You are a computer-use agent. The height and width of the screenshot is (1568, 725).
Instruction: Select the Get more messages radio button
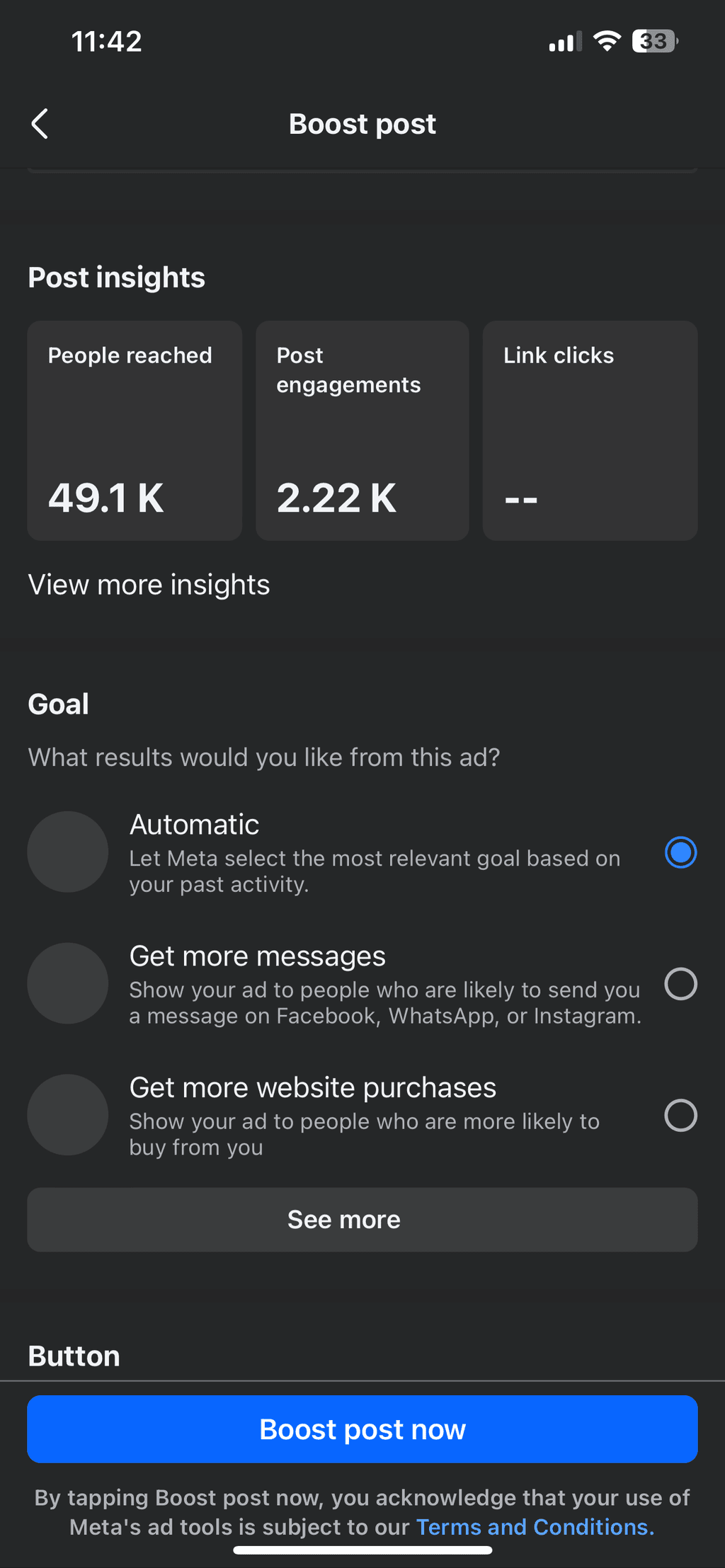pyautogui.click(x=680, y=984)
